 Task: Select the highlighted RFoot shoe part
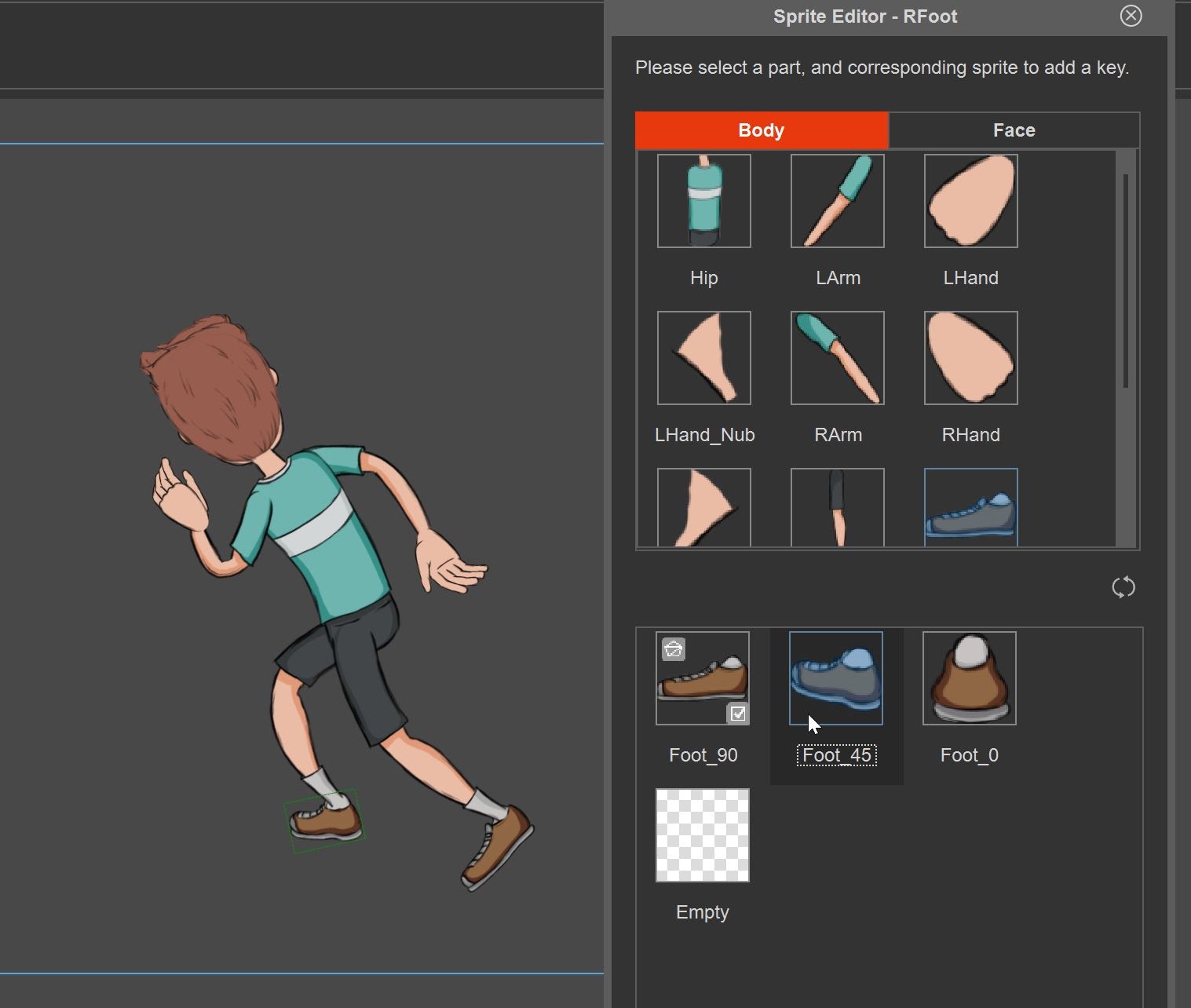pyautogui.click(x=970, y=508)
